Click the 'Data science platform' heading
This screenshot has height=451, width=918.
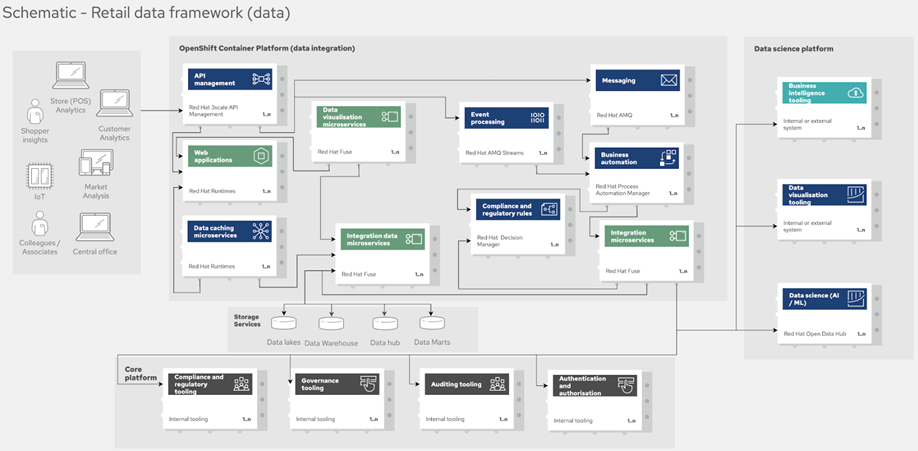[x=793, y=49]
